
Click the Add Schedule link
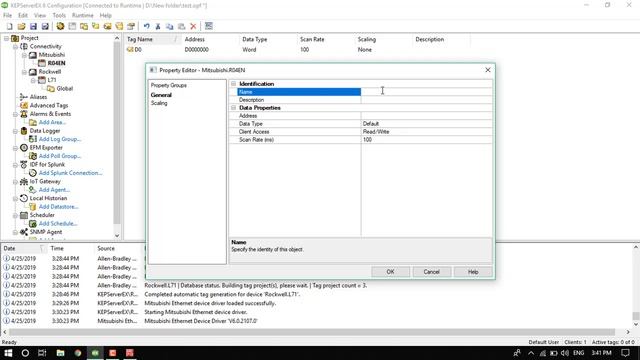(x=58, y=224)
